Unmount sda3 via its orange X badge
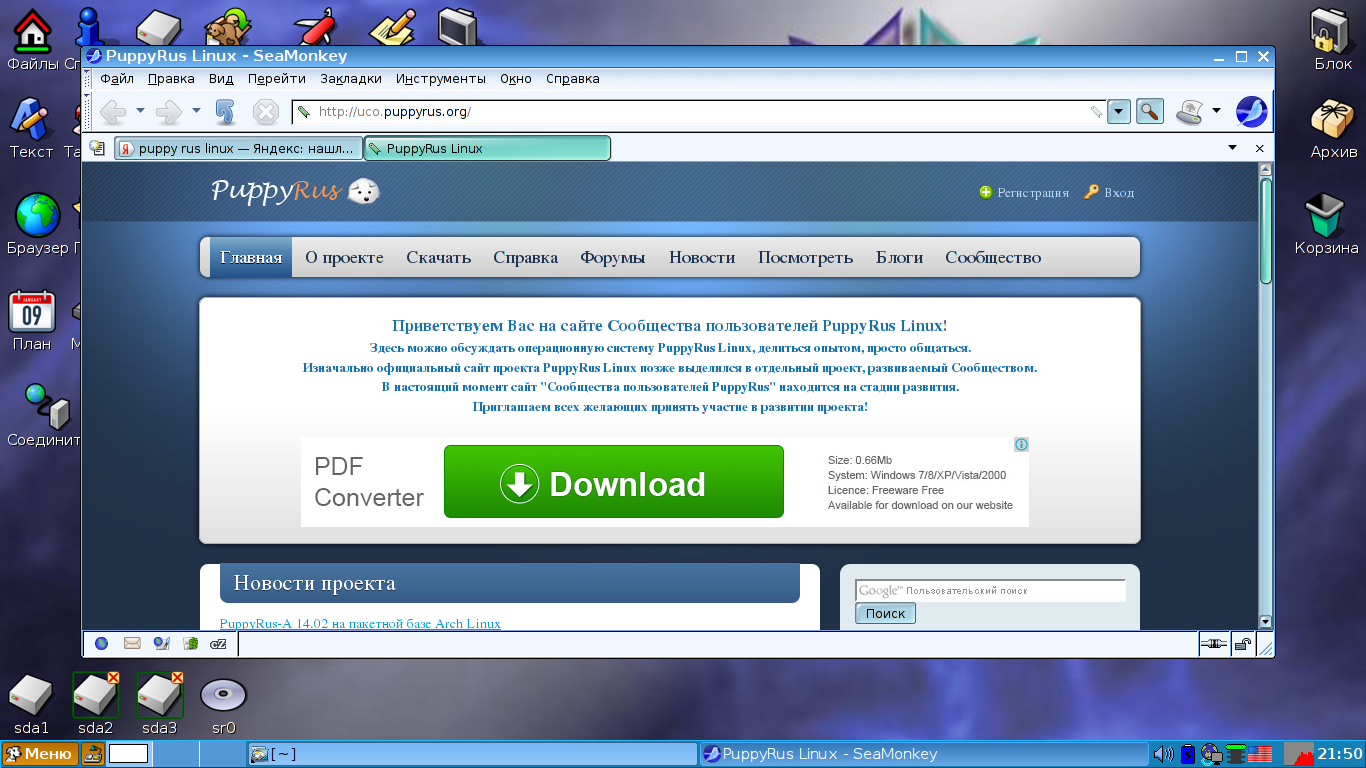Image resolution: width=1366 pixels, height=768 pixels. pyautogui.click(x=177, y=678)
